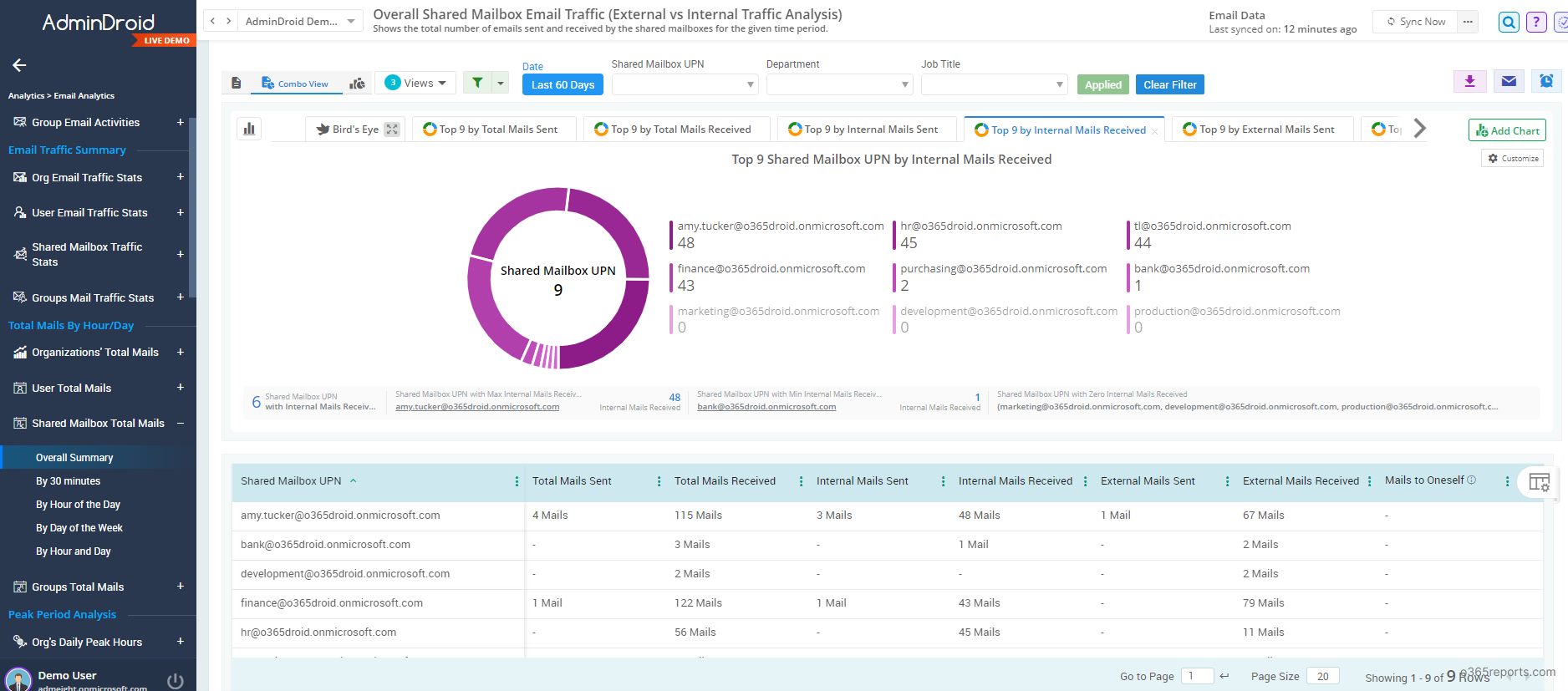
Task: Click the Add Chart button
Action: 1507,130
